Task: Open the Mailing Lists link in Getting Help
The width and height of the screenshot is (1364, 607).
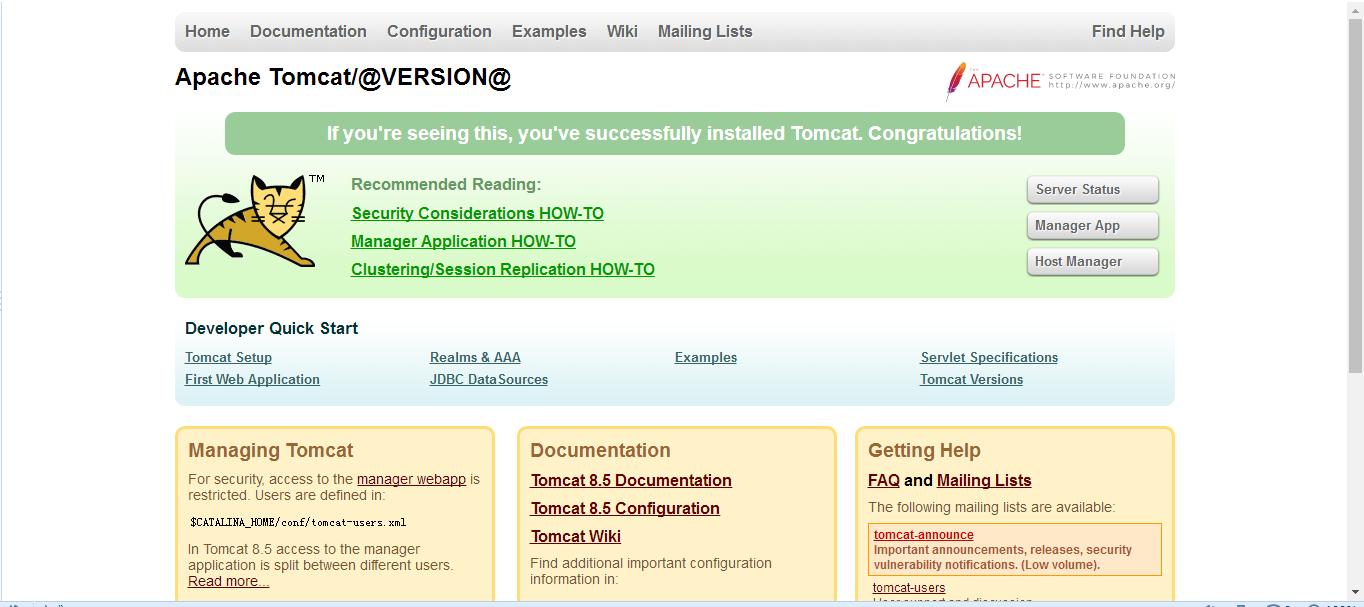Action: [x=984, y=480]
